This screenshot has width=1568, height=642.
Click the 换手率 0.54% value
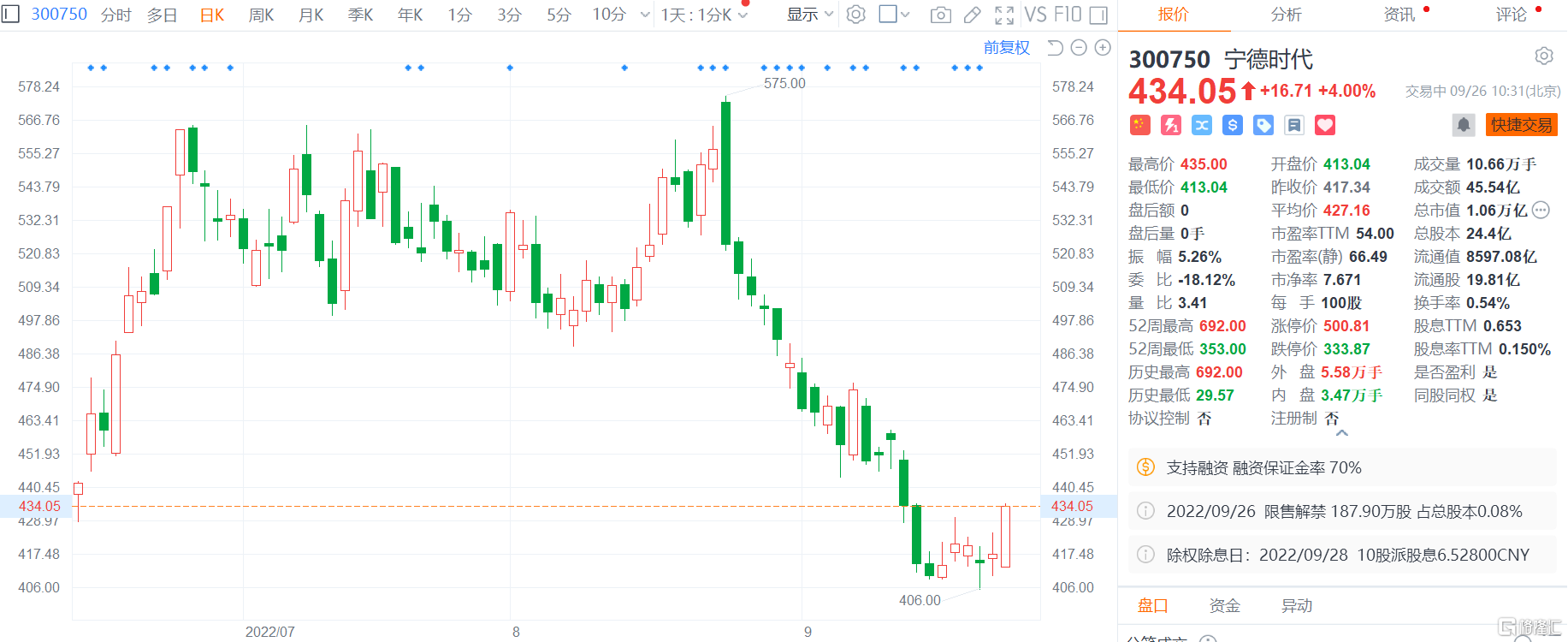point(1488,303)
